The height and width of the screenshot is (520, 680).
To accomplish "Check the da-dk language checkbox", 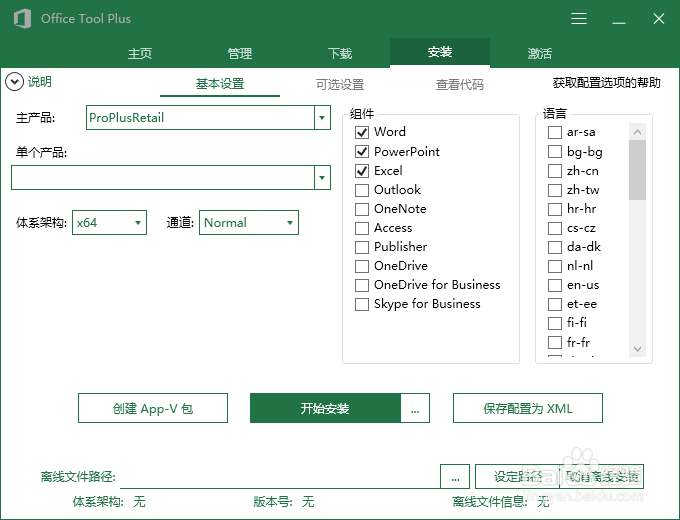I will tap(555, 247).
